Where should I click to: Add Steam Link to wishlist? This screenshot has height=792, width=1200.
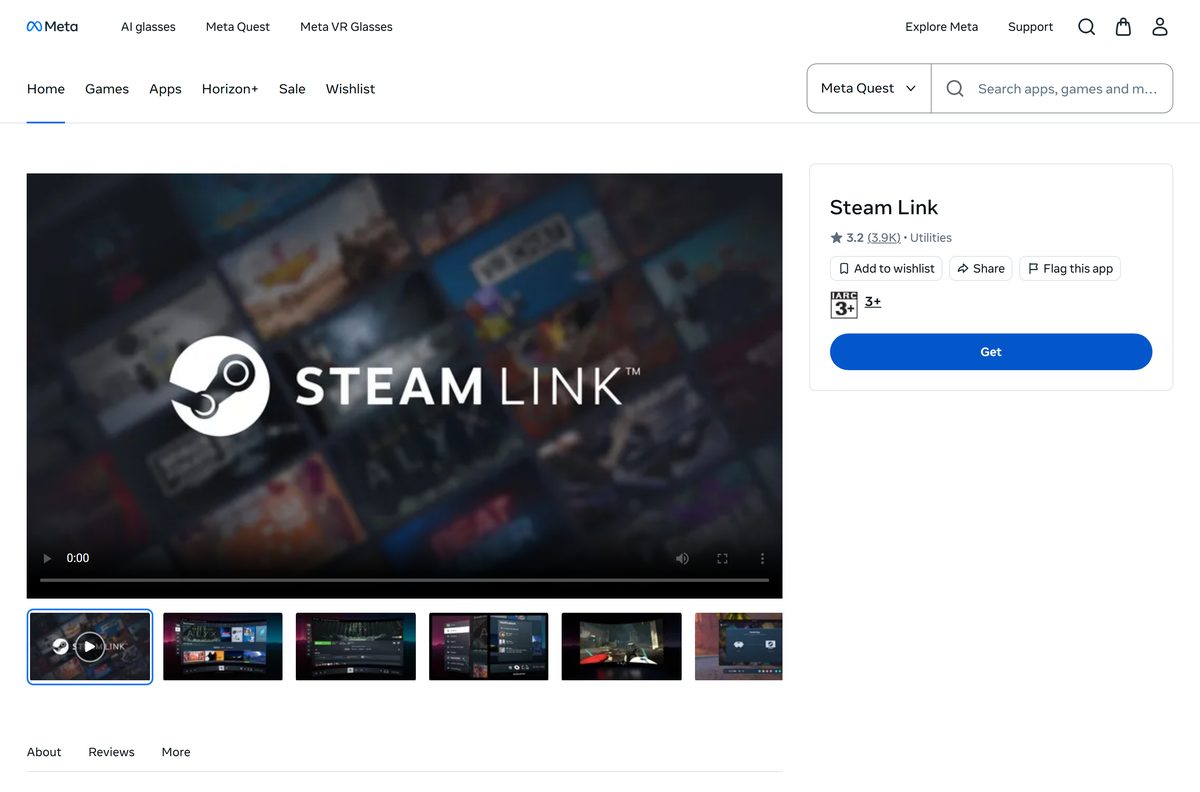click(x=886, y=269)
